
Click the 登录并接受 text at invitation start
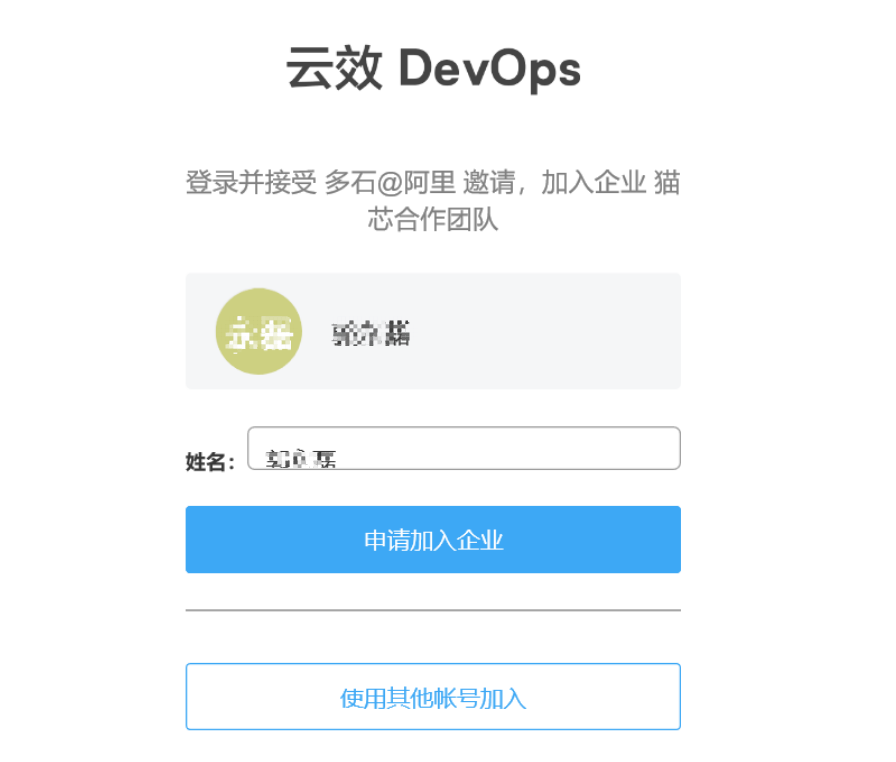click(x=251, y=183)
